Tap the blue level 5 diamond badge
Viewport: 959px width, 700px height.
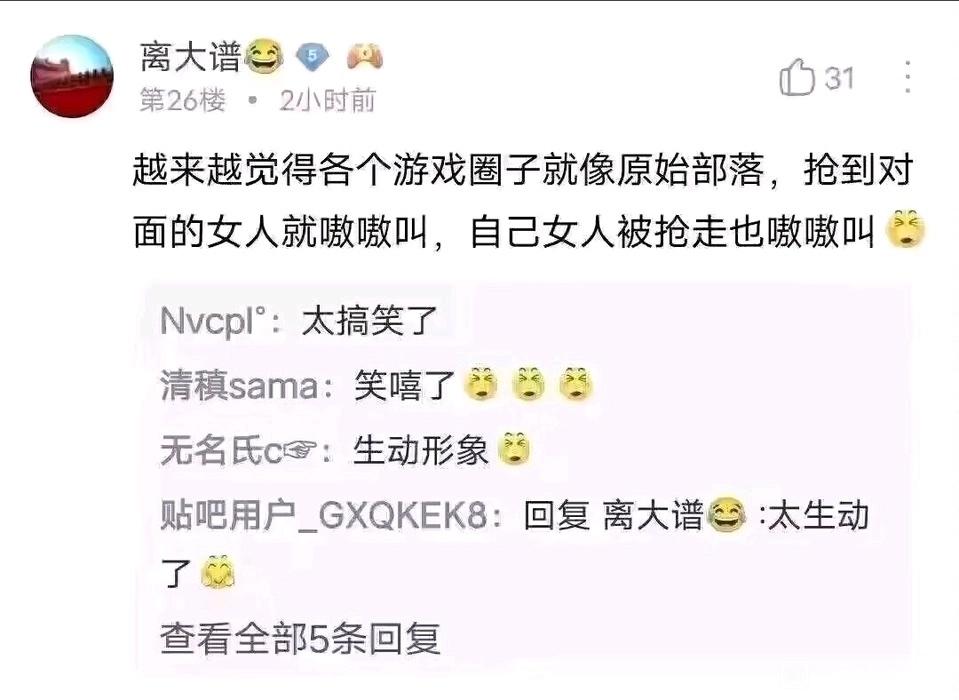(313, 57)
